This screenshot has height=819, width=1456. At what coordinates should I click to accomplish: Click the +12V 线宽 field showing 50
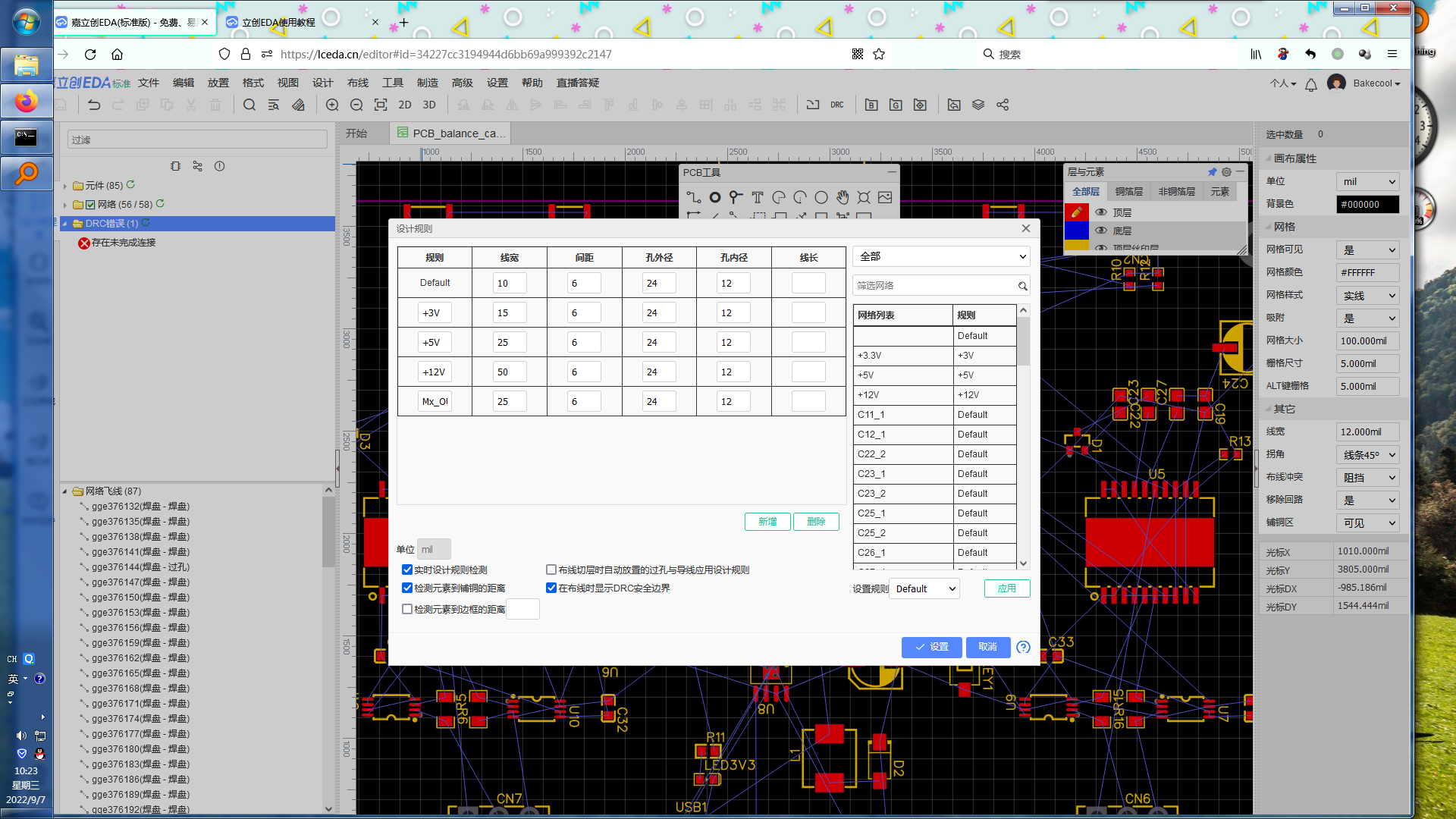(510, 372)
